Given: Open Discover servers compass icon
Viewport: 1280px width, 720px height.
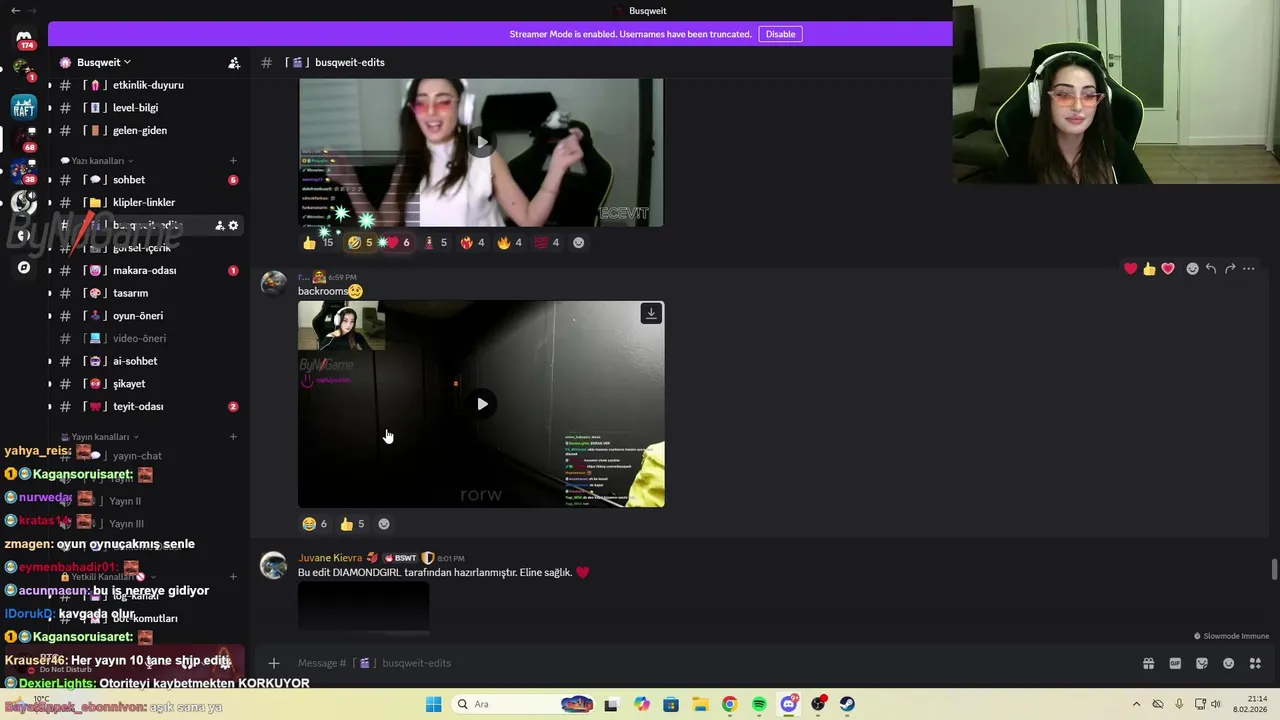Looking at the screenshot, I should point(24,267).
